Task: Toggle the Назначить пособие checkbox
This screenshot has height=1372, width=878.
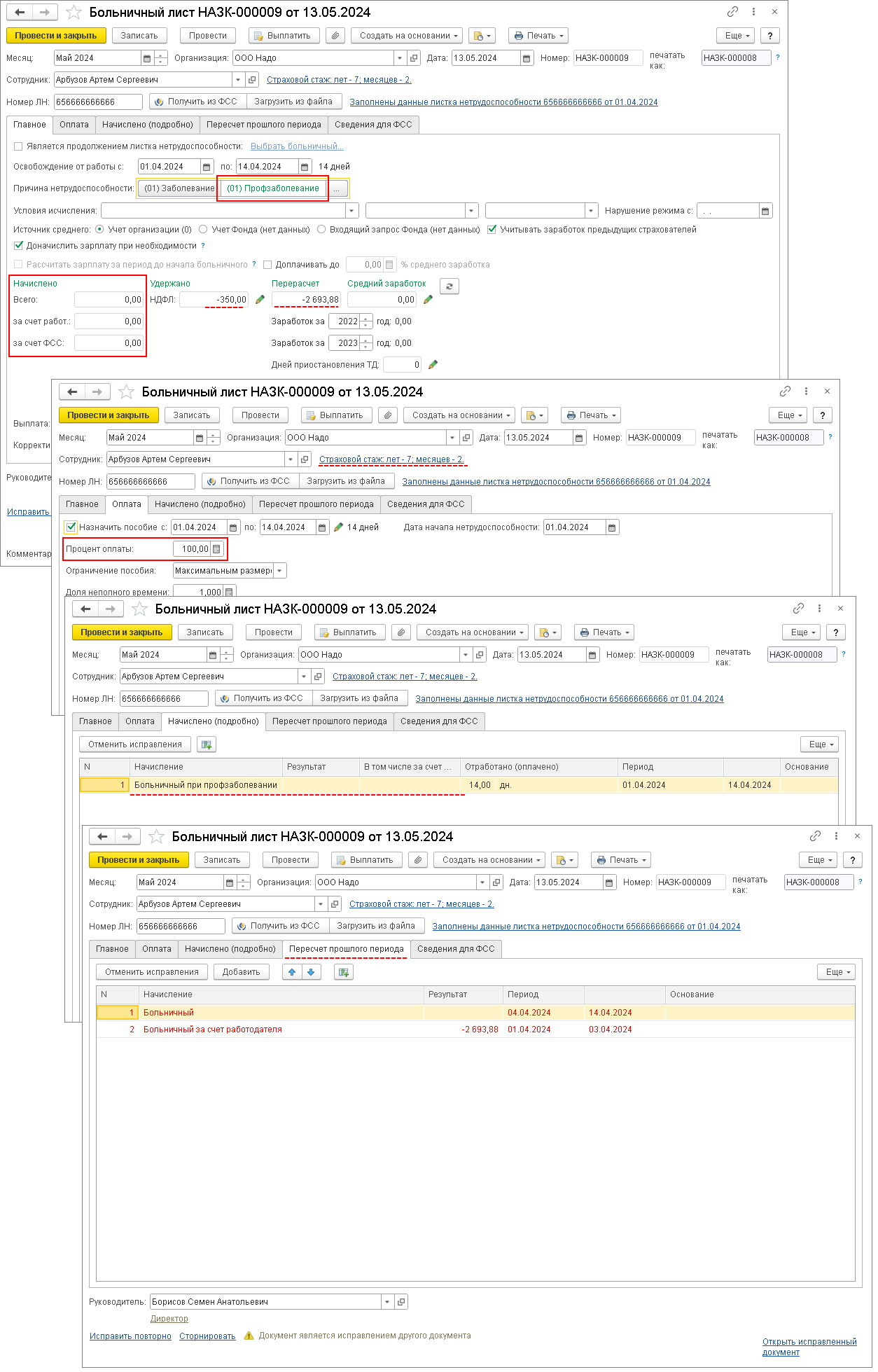Action: click(x=71, y=527)
